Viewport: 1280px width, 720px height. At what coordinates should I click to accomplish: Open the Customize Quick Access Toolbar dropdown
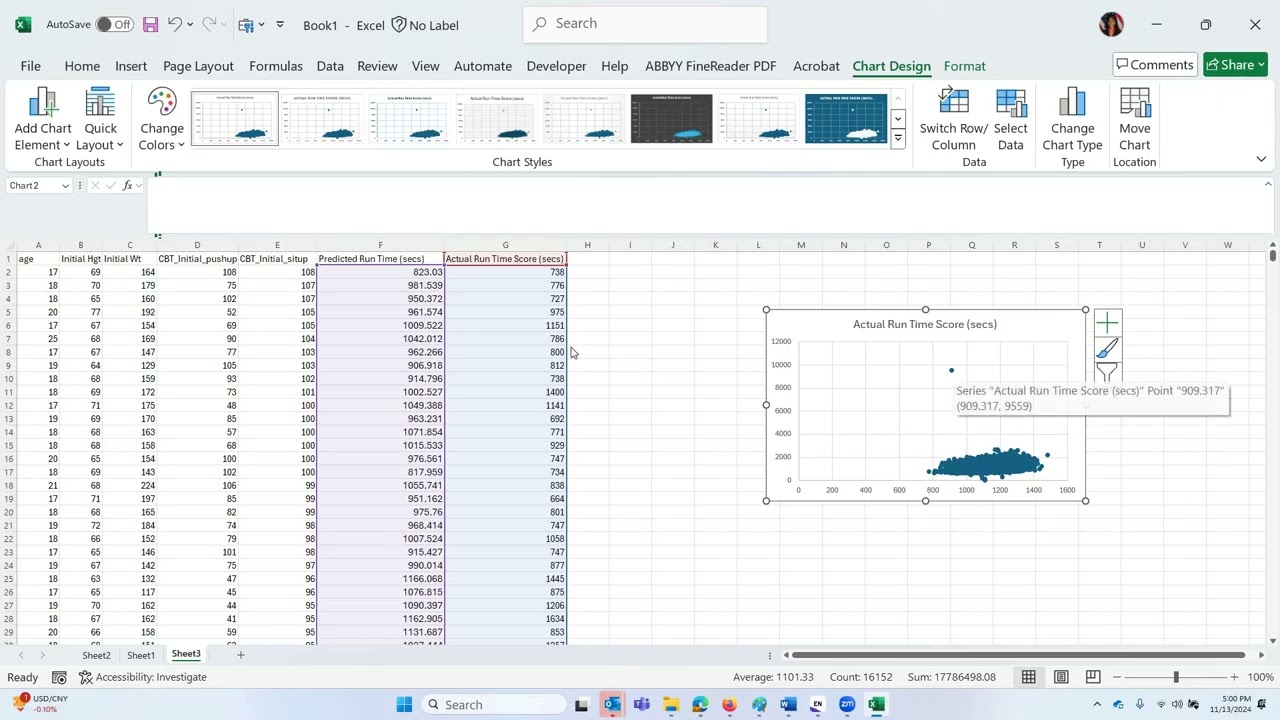tap(280, 24)
